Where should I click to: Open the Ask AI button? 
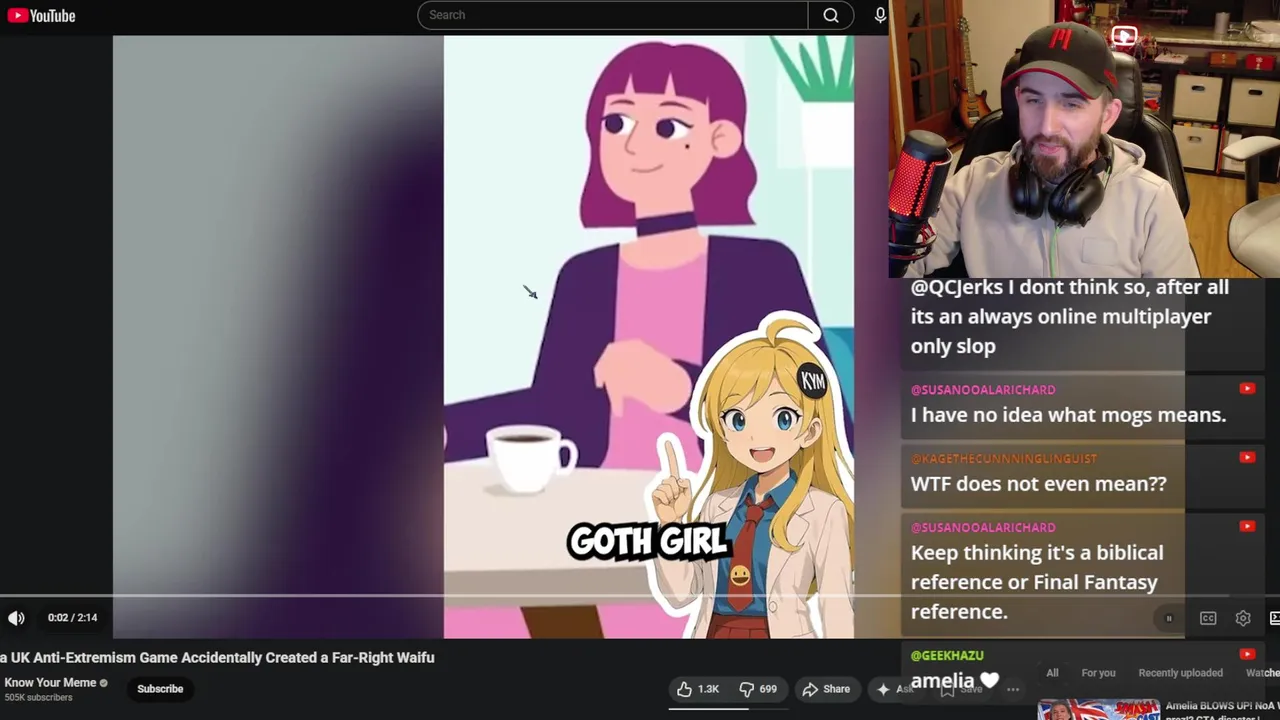[894, 689]
